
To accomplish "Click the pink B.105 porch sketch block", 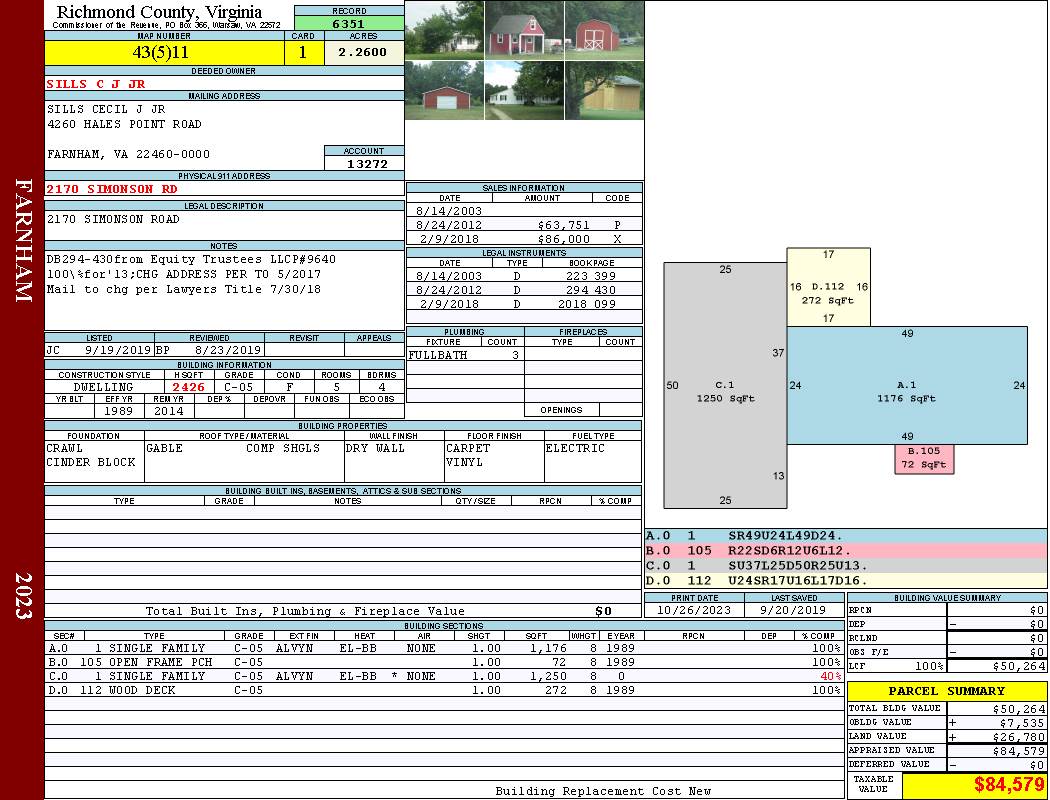I will click(923, 458).
